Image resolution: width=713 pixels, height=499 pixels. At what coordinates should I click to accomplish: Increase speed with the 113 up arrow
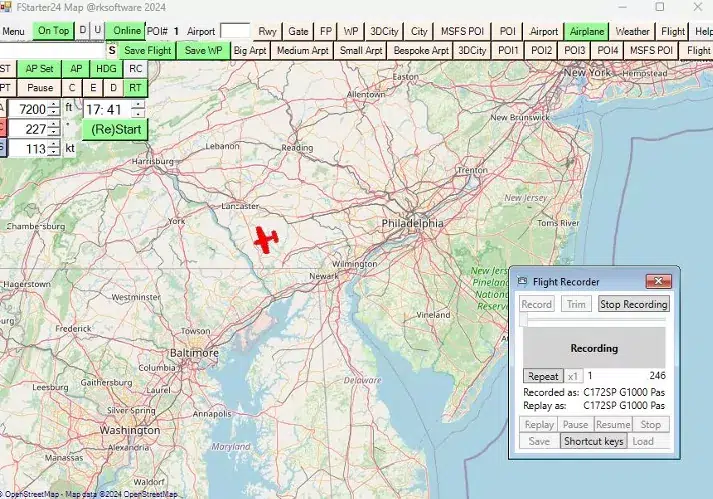tap(53, 143)
